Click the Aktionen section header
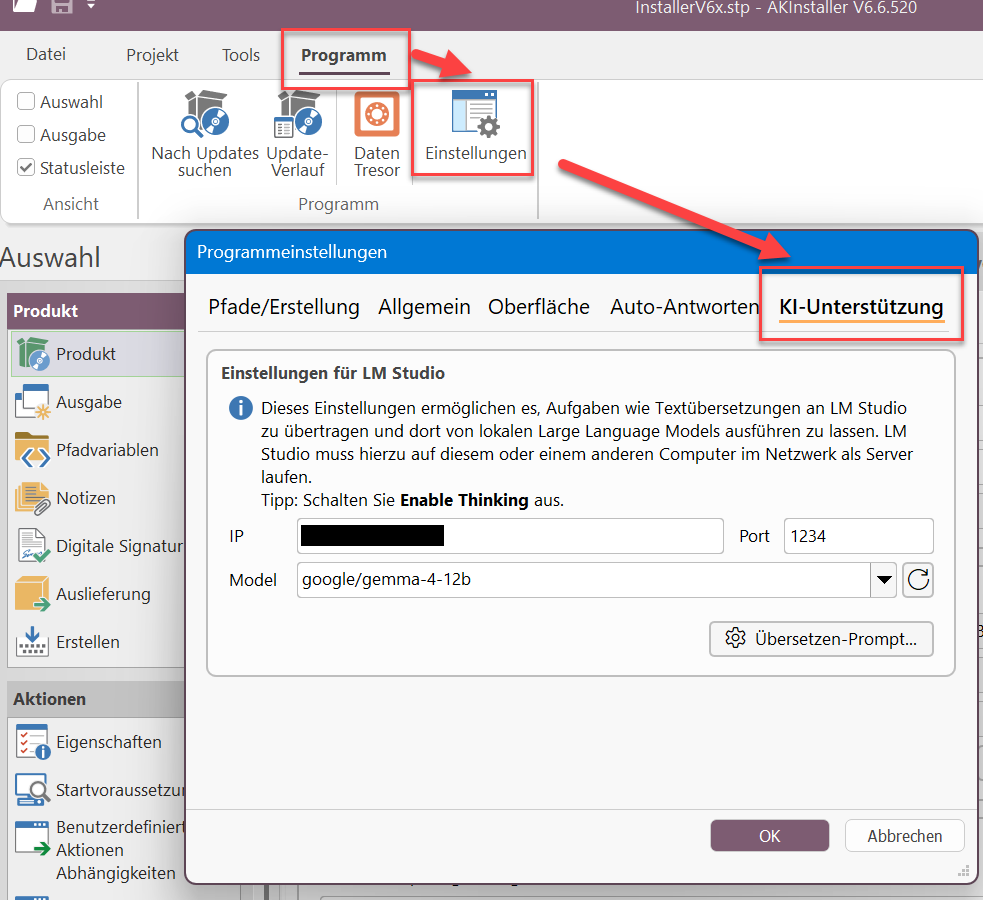Viewport: 983px width, 900px height. pyautogui.click(x=98, y=699)
